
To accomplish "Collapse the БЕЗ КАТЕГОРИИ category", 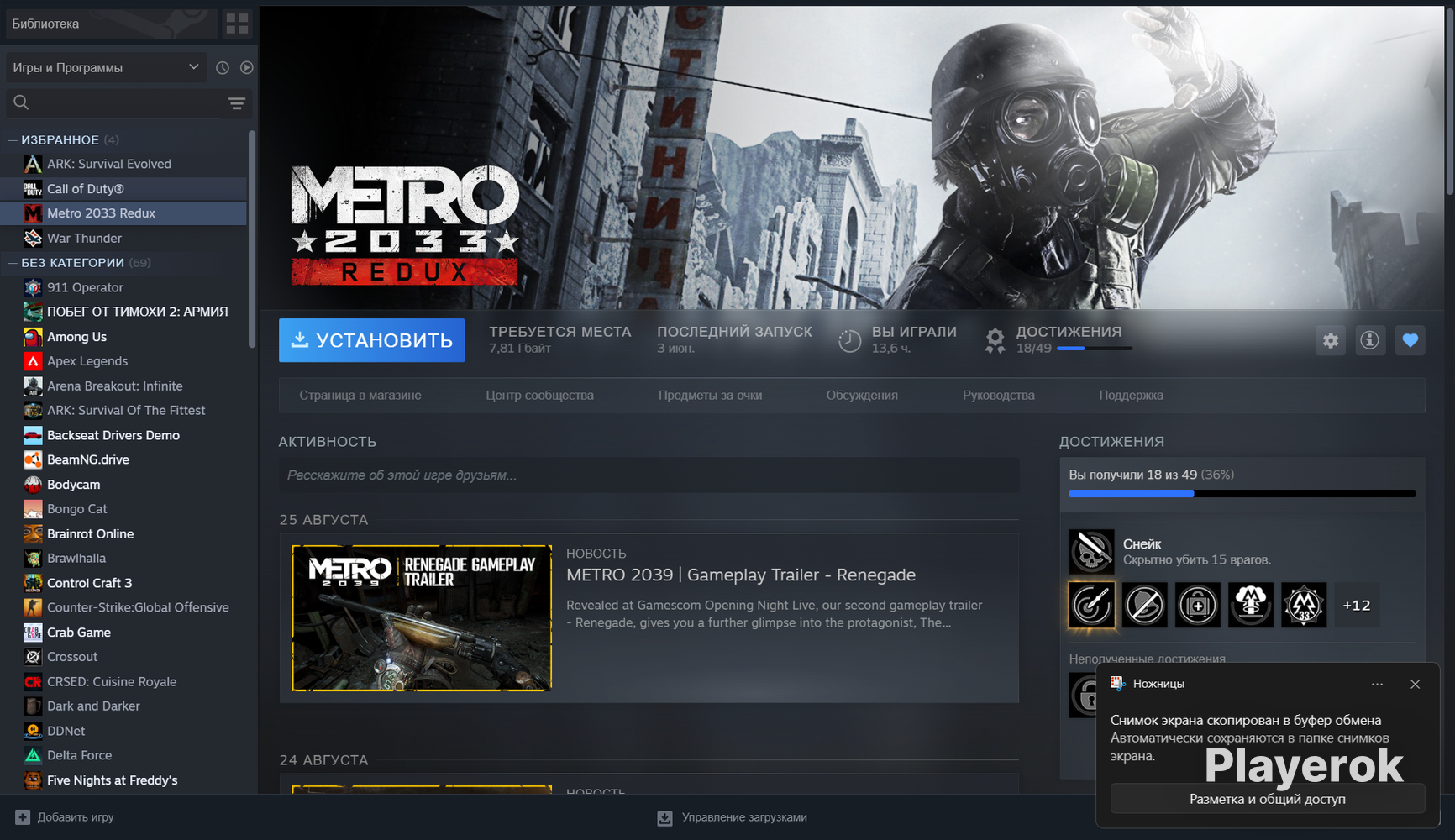I will 13,263.
